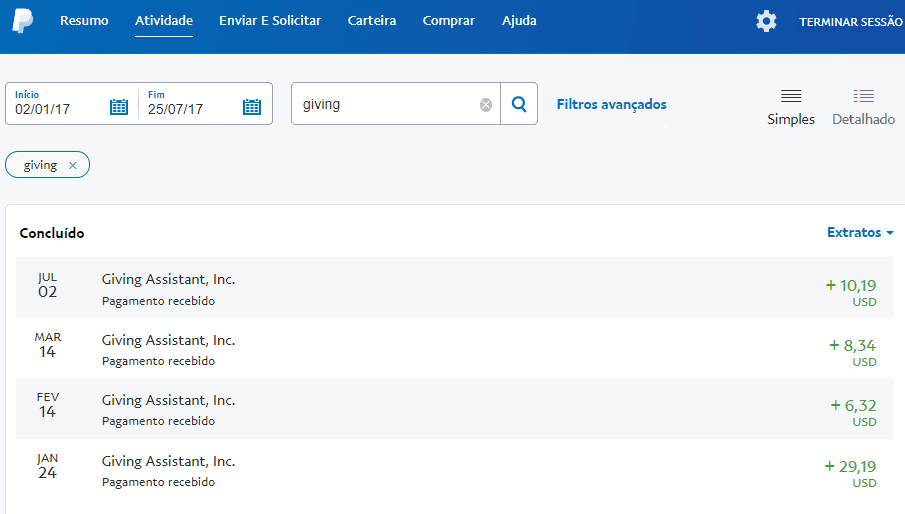Click the PayPal logo icon
Screen dimensions: 905x514
[23, 21]
